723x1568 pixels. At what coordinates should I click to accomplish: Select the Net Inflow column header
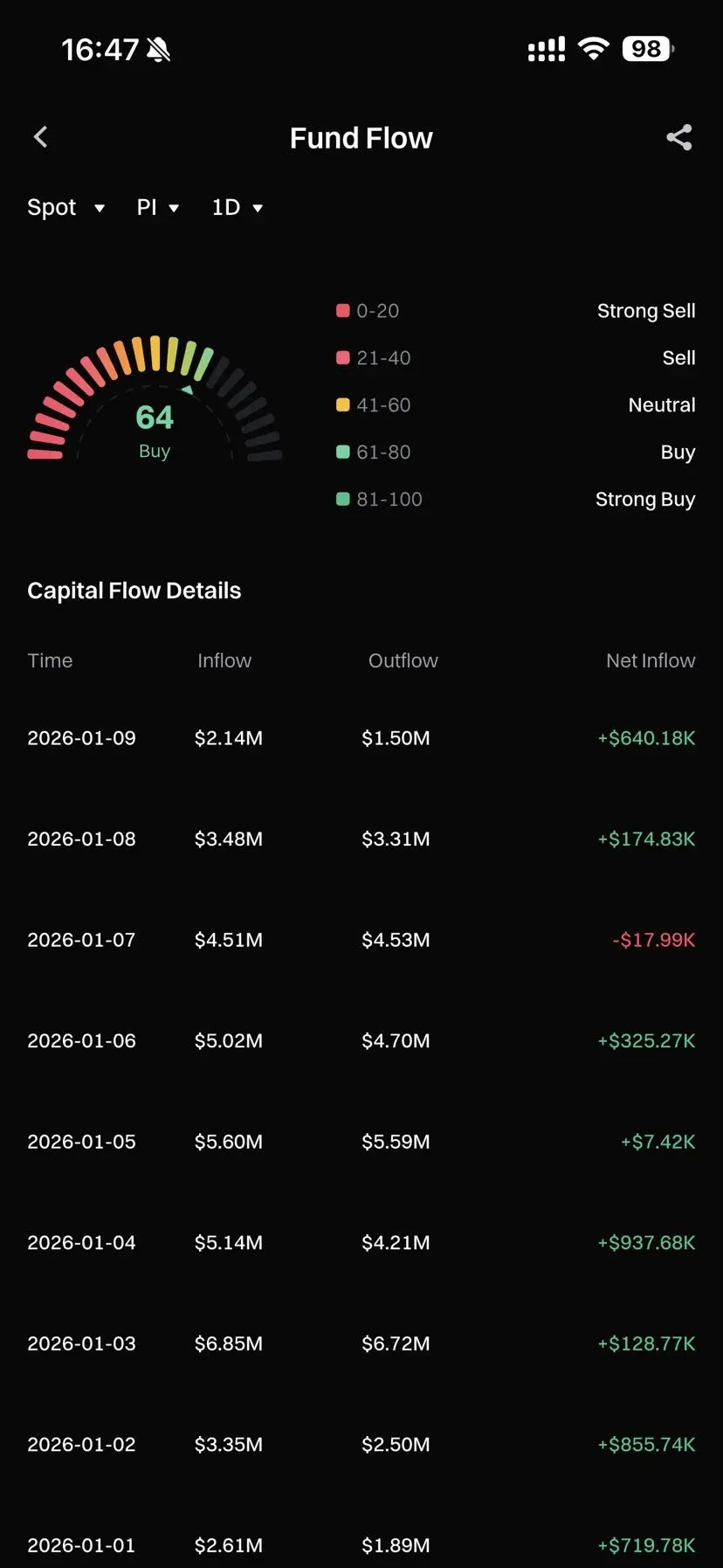tap(651, 661)
